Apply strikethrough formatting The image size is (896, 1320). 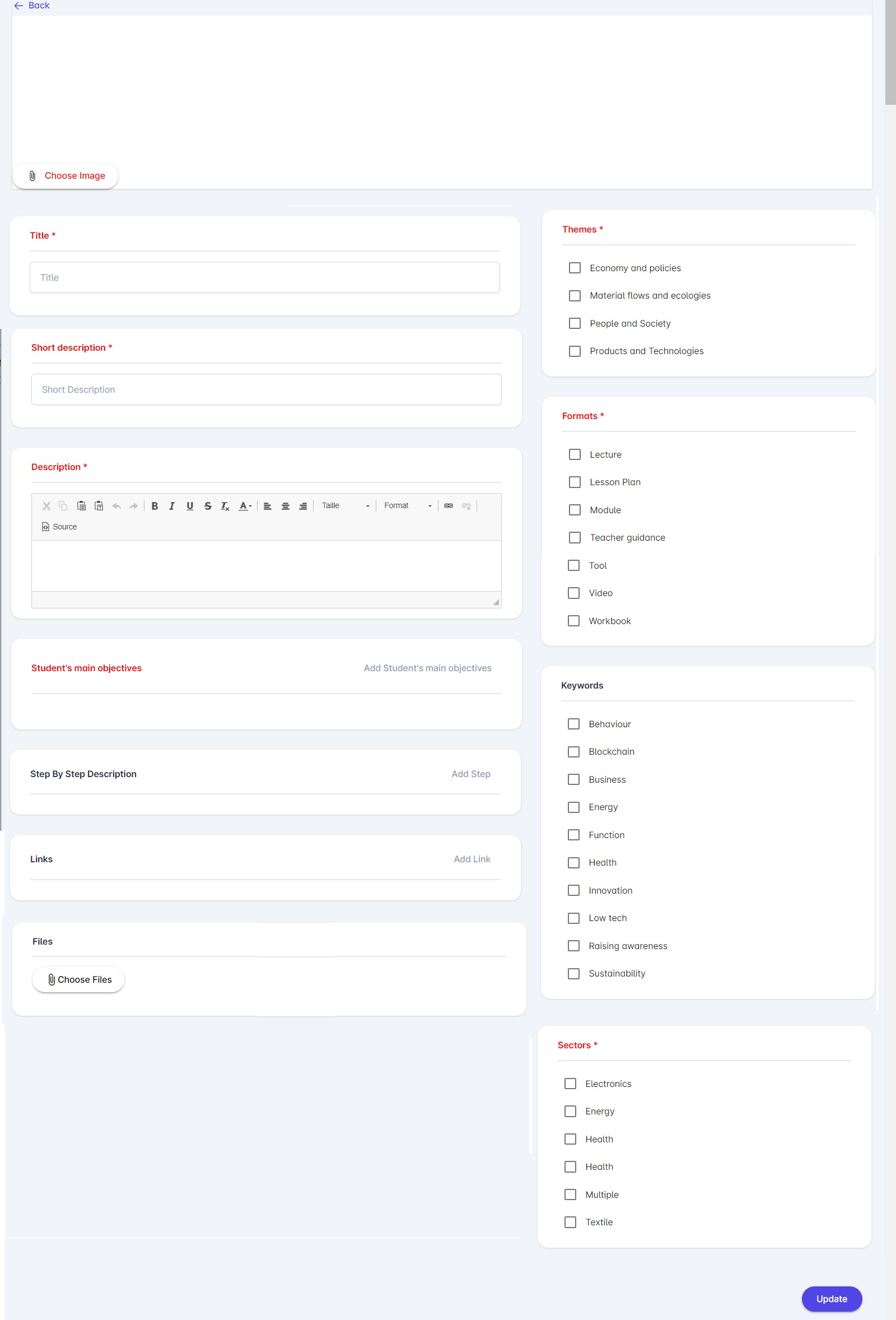(208, 506)
